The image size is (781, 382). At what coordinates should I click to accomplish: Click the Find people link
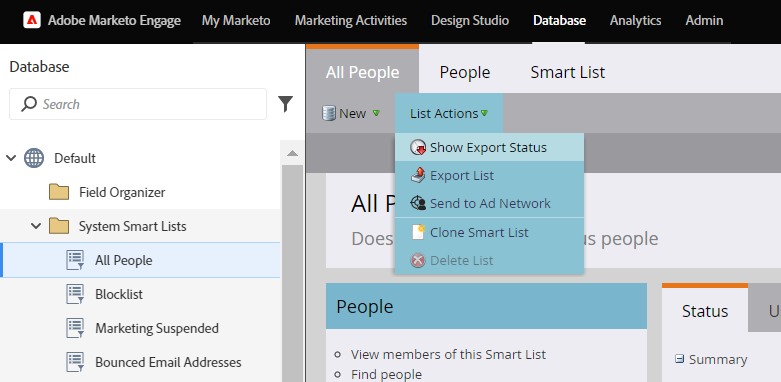[386, 374]
